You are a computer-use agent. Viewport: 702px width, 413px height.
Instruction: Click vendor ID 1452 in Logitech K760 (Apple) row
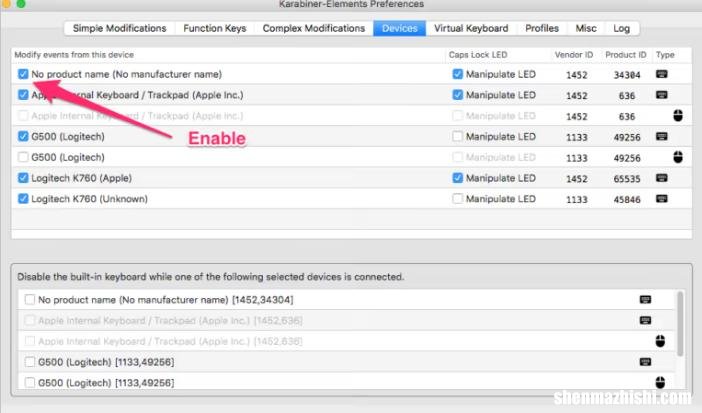pos(577,179)
